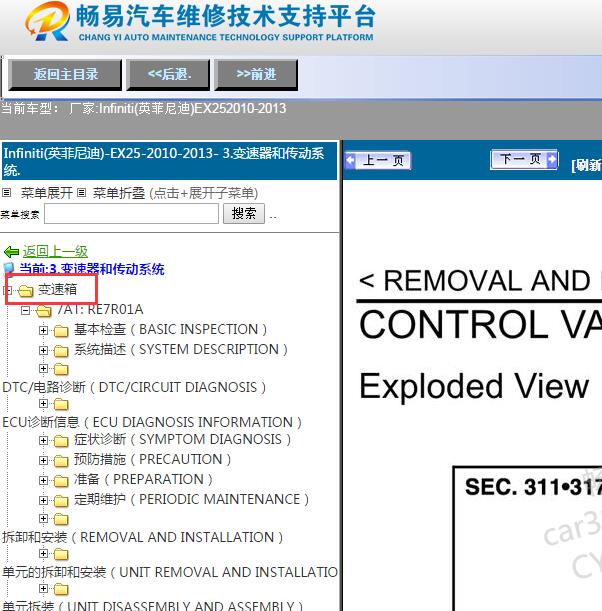Expand the UNIT REMOVAL AND INSTALLATION node
The height and width of the screenshot is (611, 602).
[43, 554]
